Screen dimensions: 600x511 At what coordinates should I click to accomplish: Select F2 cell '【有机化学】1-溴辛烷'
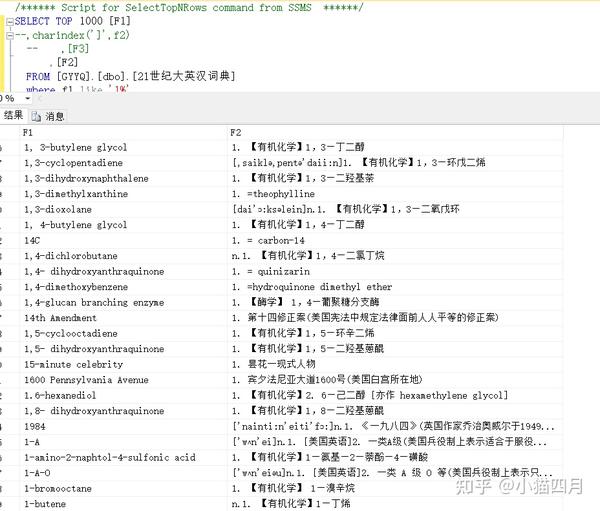click(395, 488)
